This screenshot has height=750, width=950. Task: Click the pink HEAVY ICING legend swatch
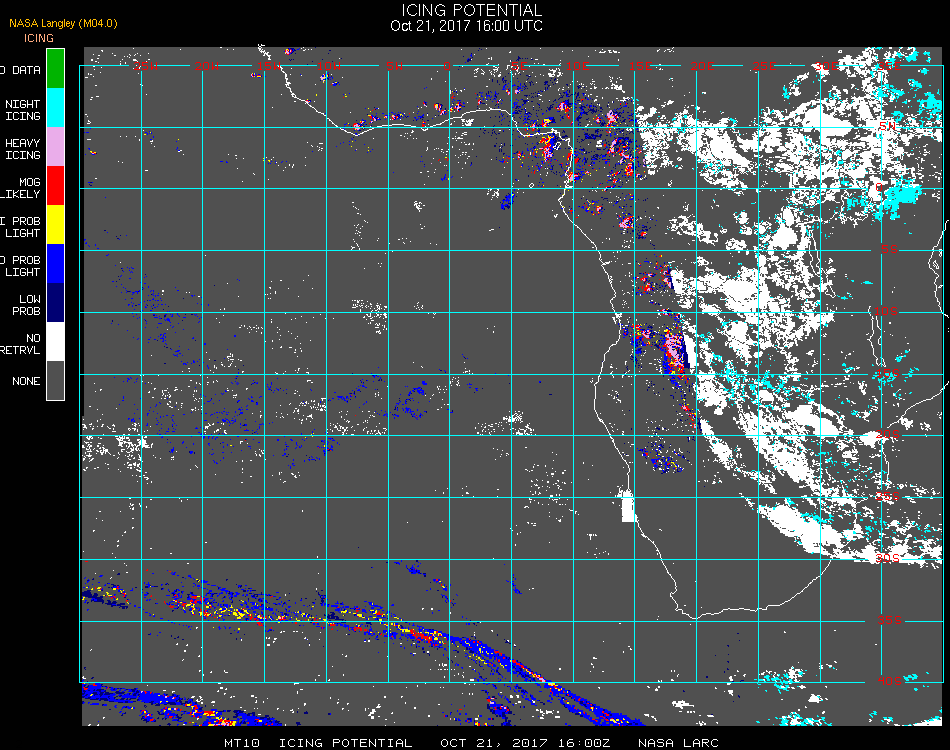(x=55, y=146)
